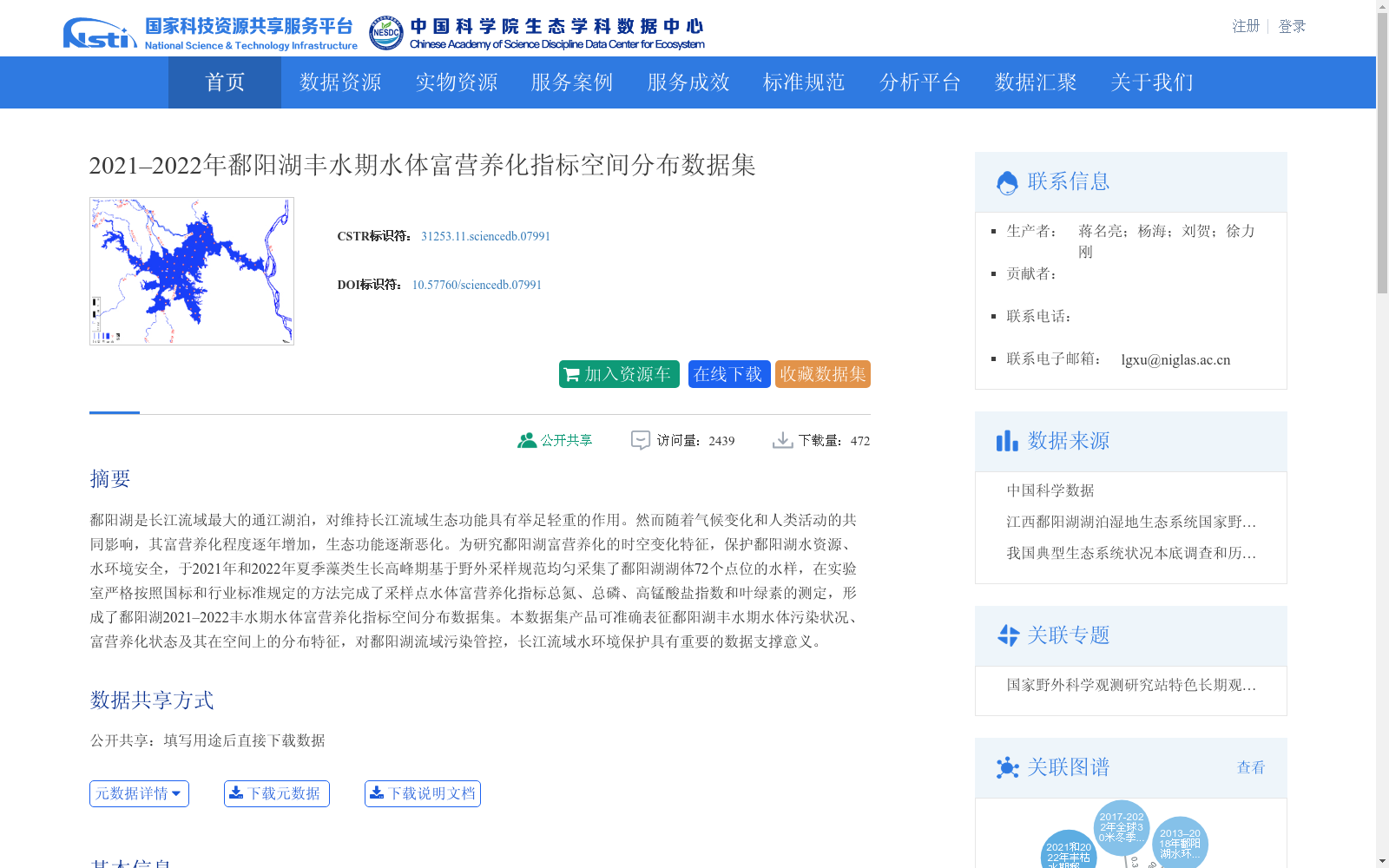Open the 国家野外科学观测研究站 topic link

[x=1131, y=685]
